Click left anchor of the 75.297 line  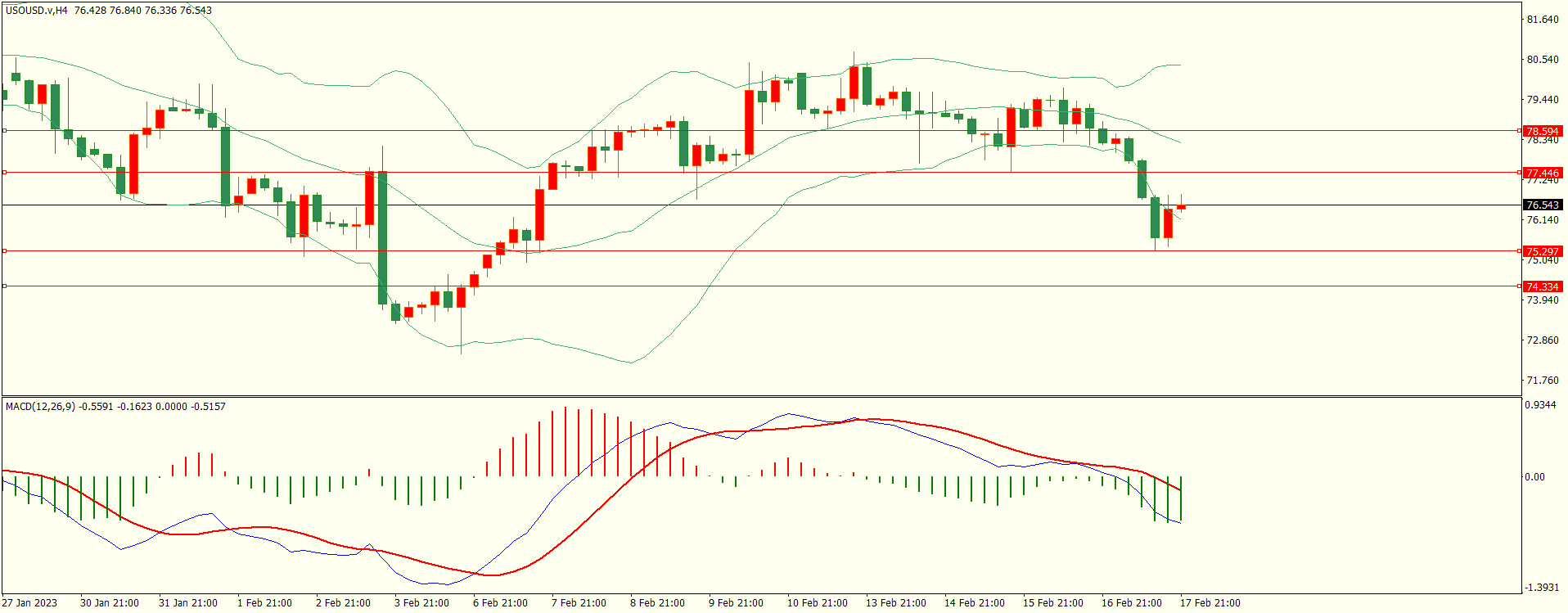pyautogui.click(x=5, y=251)
